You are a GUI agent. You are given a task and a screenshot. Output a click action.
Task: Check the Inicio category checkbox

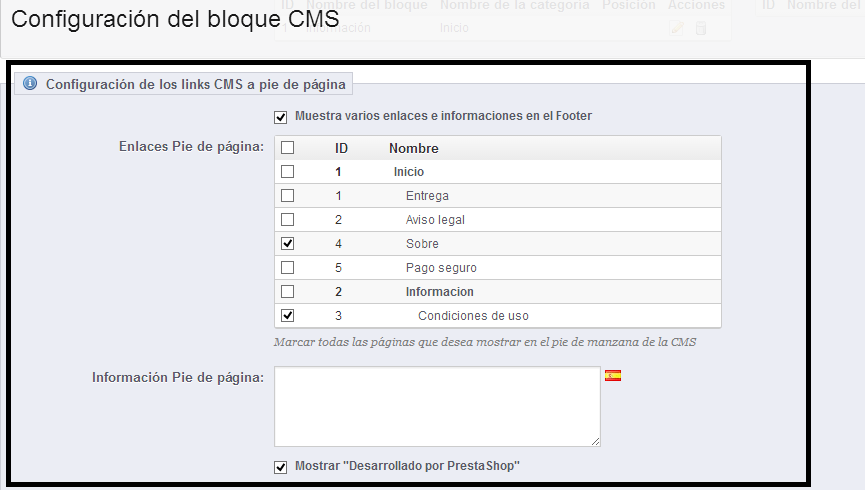[x=288, y=172]
